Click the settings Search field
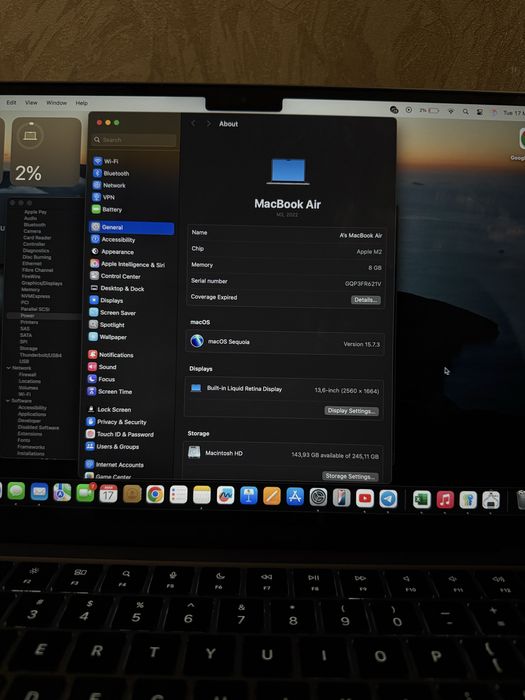The image size is (525, 700). click(134, 140)
